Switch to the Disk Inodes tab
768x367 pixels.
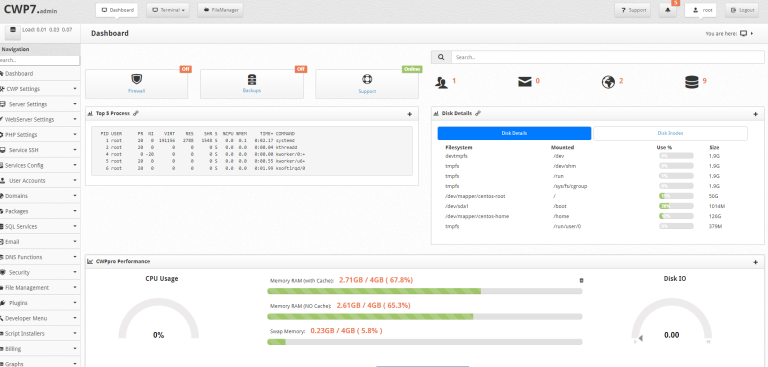[670, 133]
